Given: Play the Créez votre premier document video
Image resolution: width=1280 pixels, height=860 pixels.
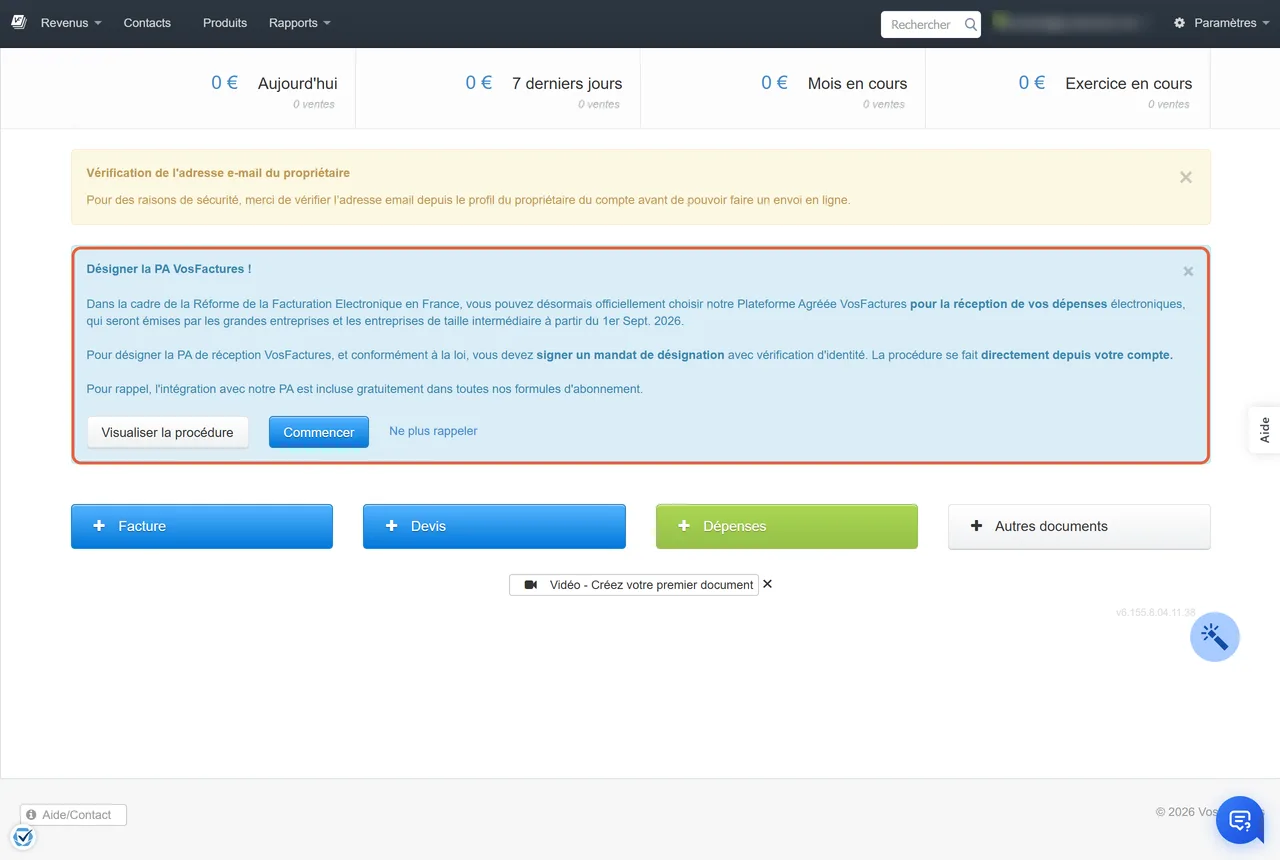Looking at the screenshot, I should tap(634, 585).
